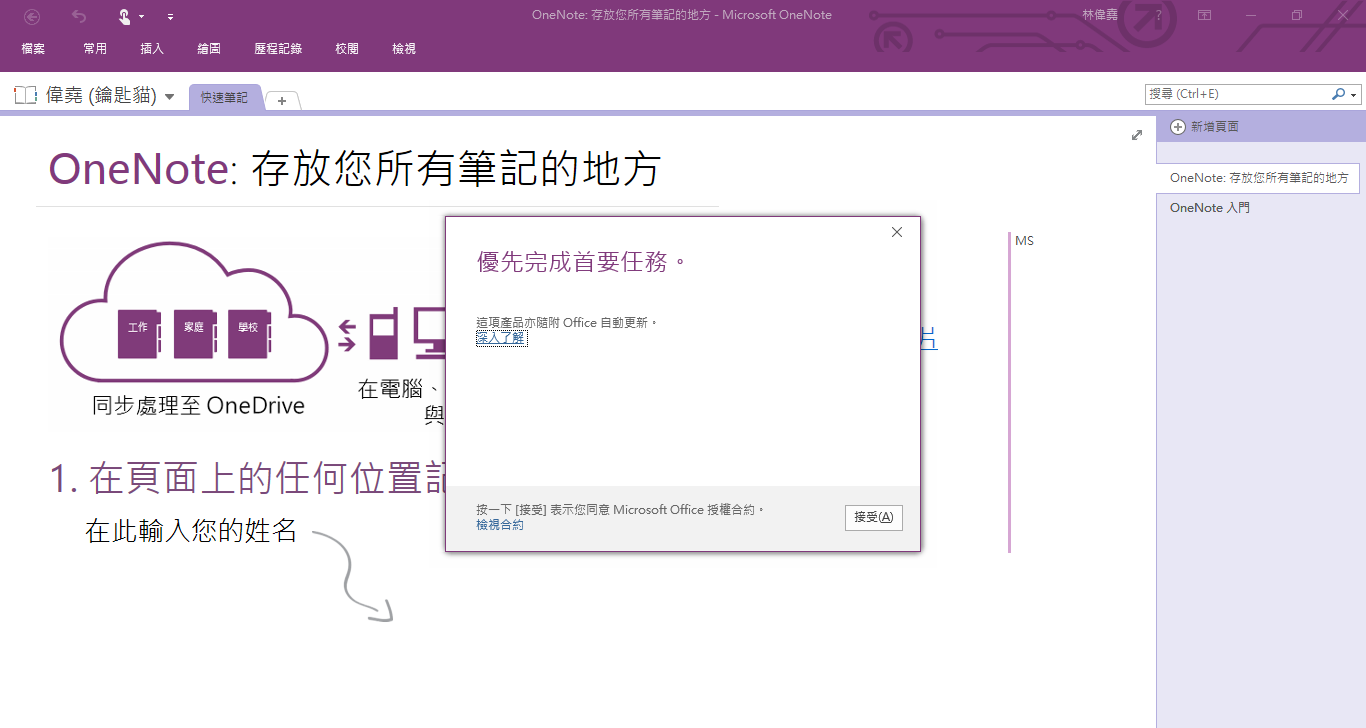This screenshot has width=1366, height=728.
Task: Select the OneNote 入門 page
Action: [x=1209, y=208]
